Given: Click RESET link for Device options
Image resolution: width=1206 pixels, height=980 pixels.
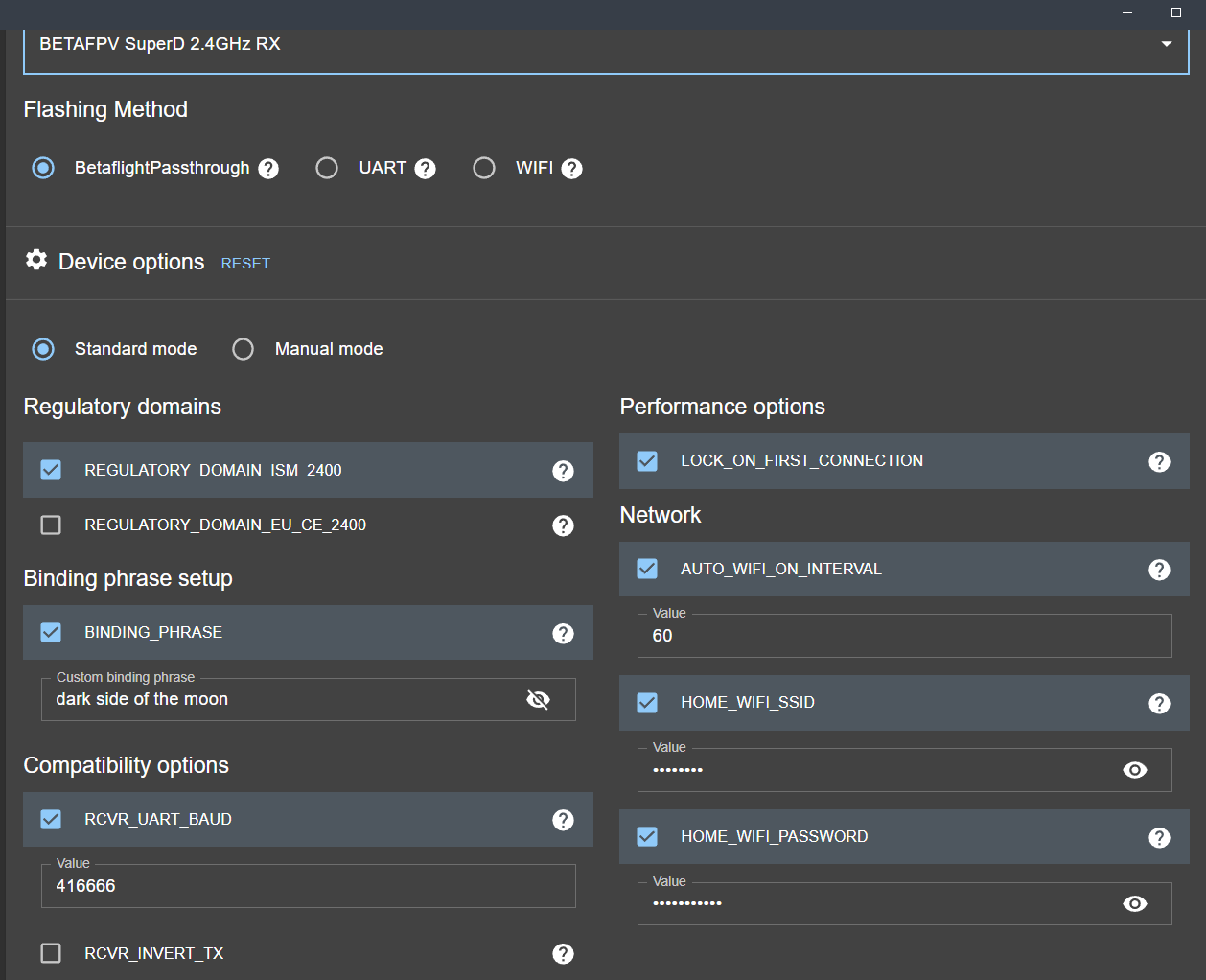Looking at the screenshot, I should point(245,264).
